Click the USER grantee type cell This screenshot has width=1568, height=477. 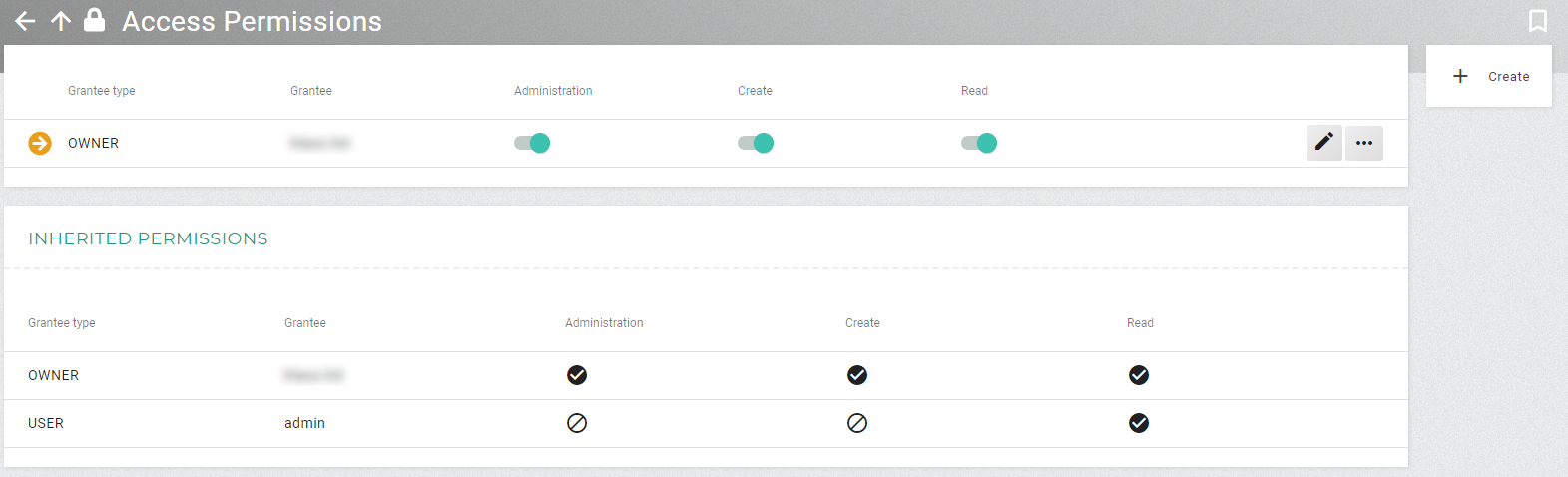click(x=46, y=423)
